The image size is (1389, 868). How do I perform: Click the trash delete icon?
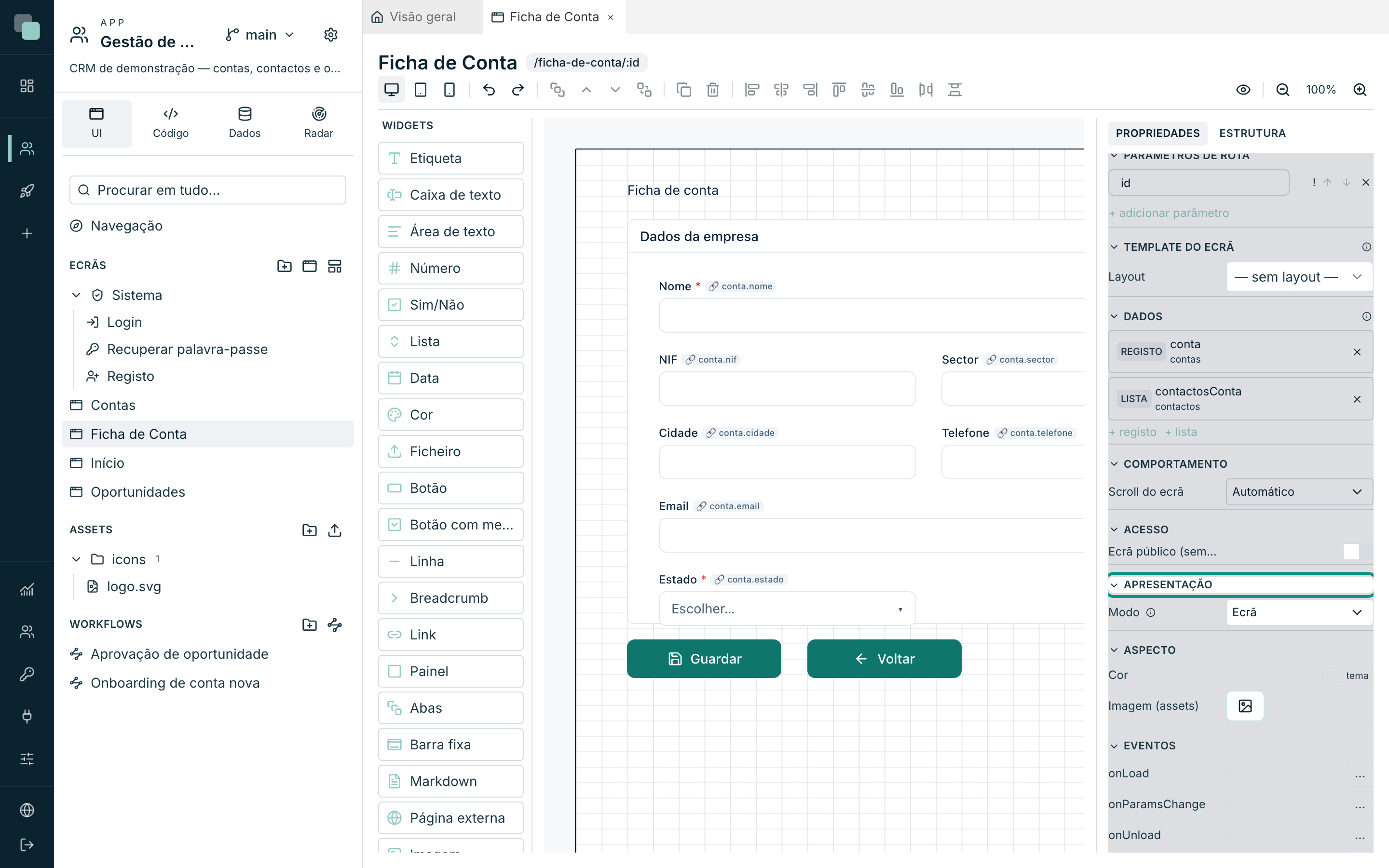[x=712, y=90]
